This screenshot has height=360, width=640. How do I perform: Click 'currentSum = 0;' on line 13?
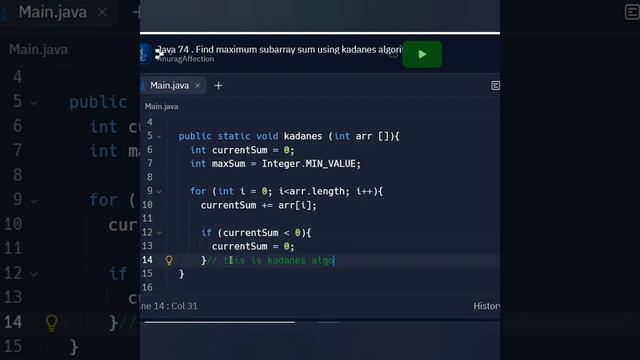click(x=253, y=247)
